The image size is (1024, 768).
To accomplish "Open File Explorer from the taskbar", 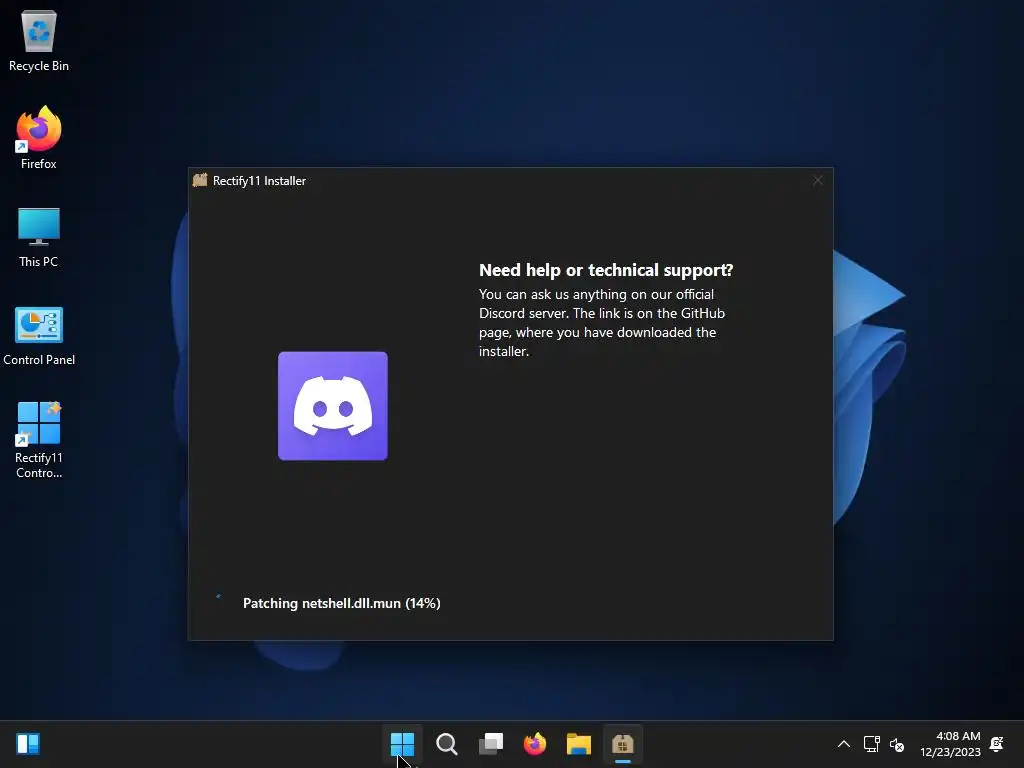I will [579, 744].
